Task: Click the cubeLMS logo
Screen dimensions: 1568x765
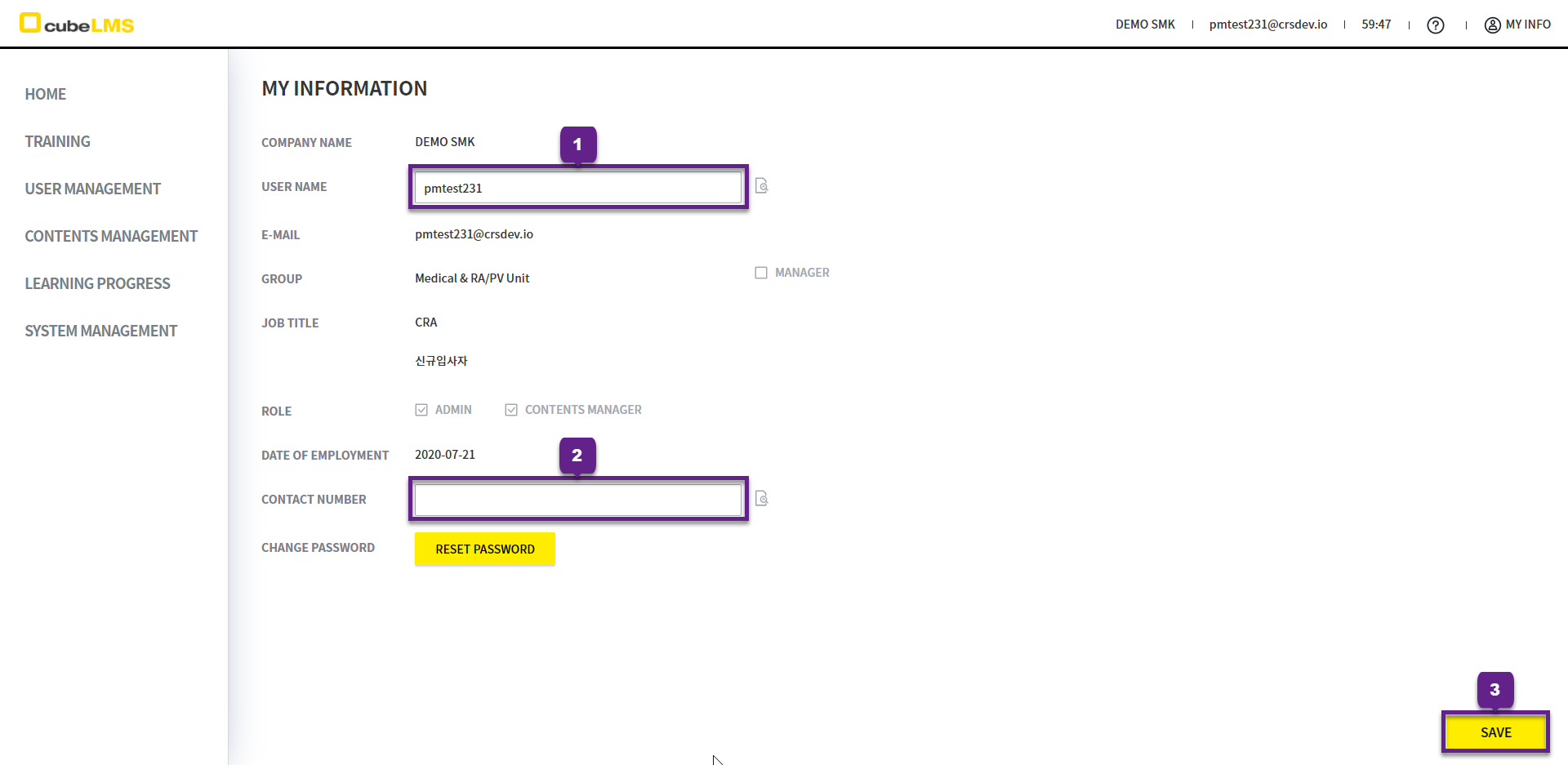Action: 77,24
